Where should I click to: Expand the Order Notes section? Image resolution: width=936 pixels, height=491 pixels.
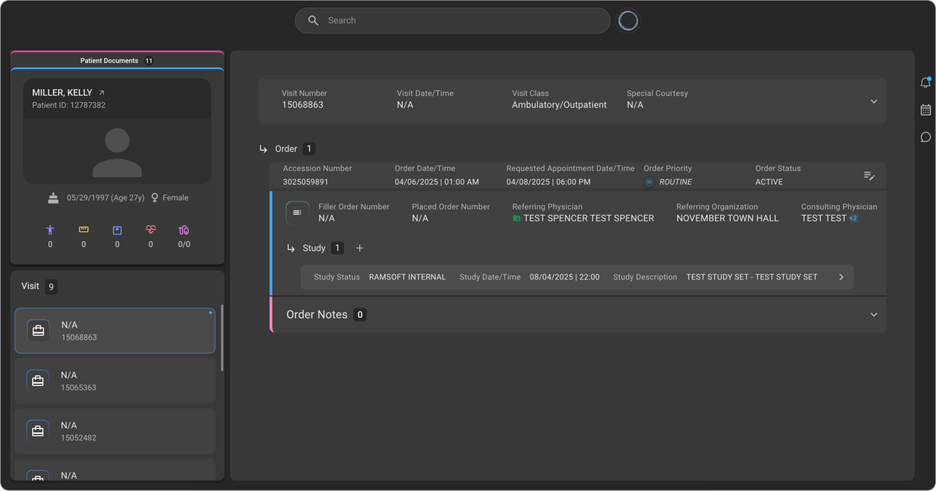click(x=873, y=314)
